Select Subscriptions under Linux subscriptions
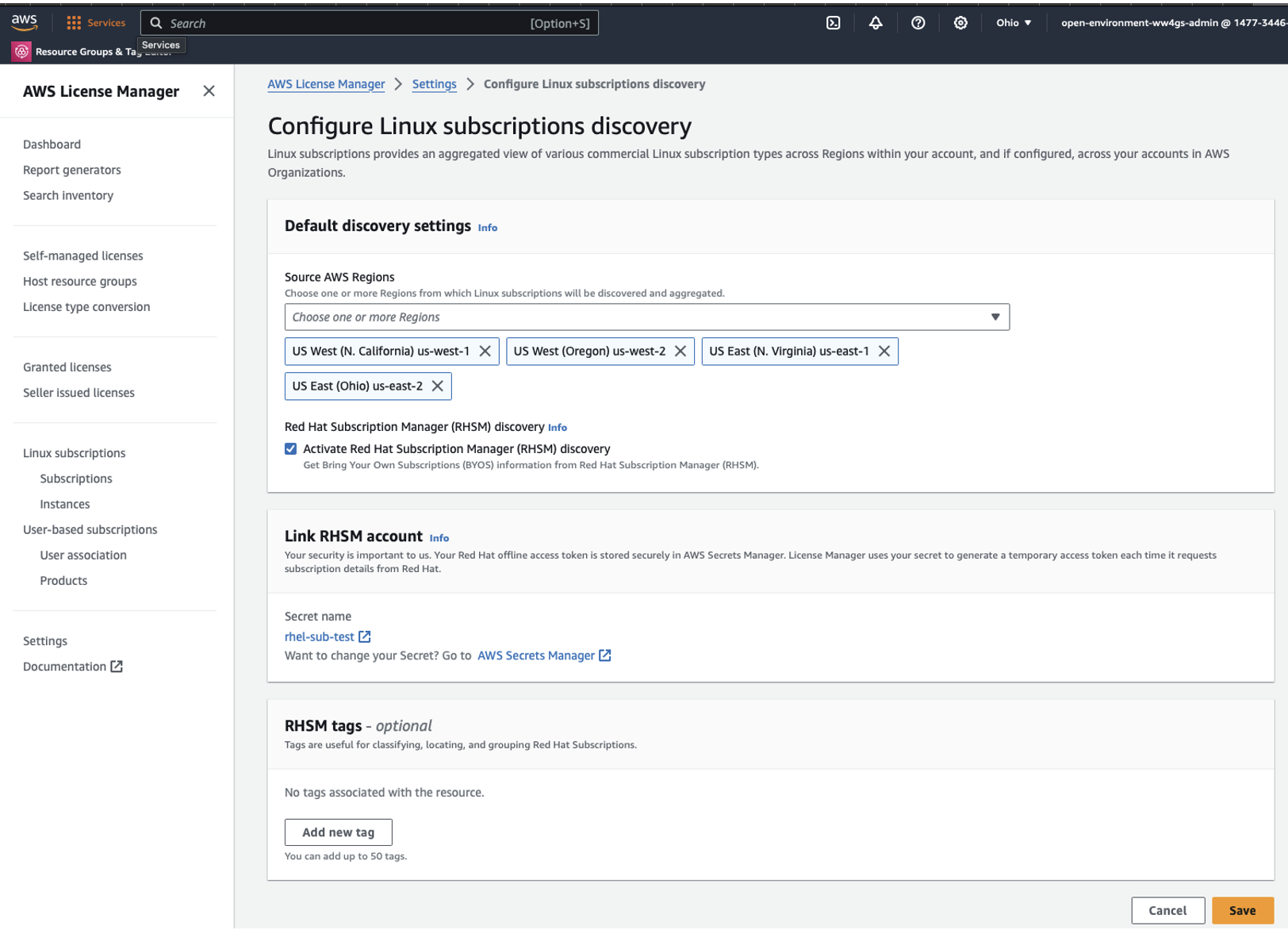Screen dimensions: 1288x930 click(76, 478)
